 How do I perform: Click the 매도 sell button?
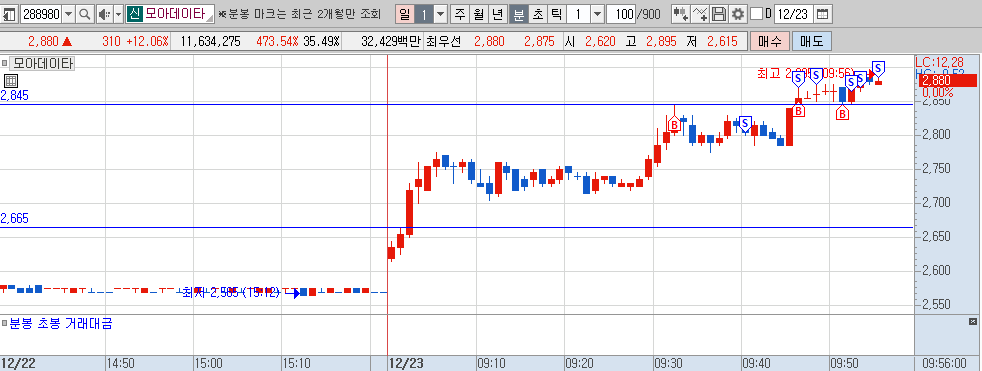812,42
